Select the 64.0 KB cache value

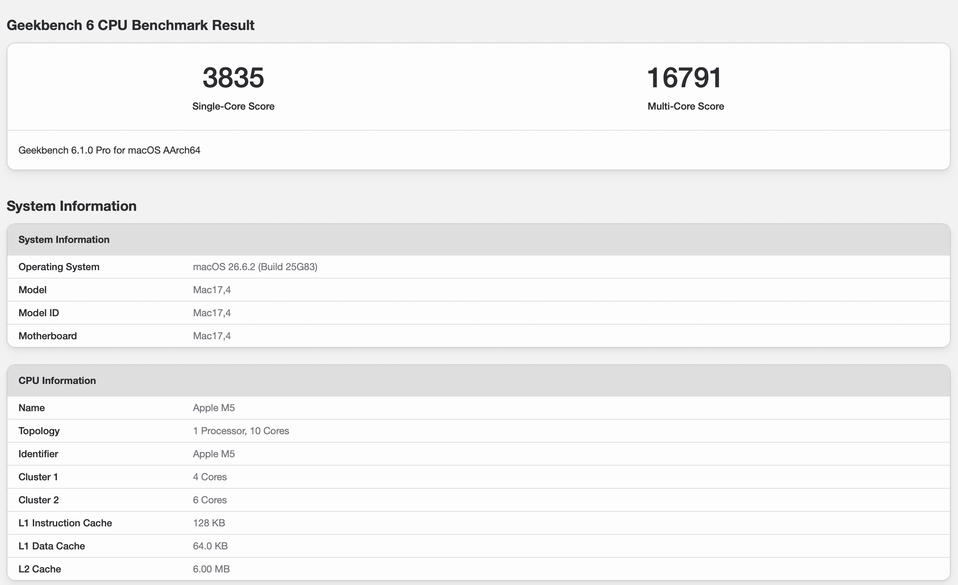click(x=210, y=546)
